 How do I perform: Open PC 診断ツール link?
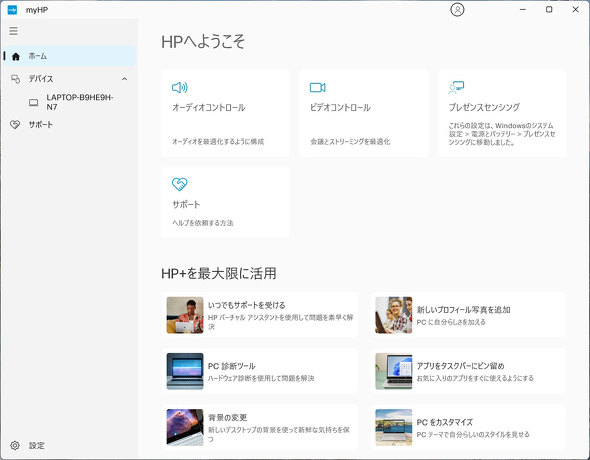point(260,371)
